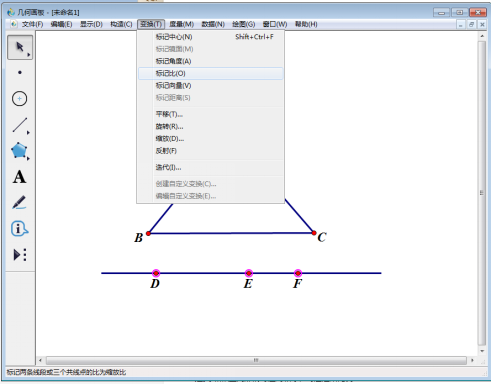This screenshot has height=385, width=492.
Task: Click the scroll down arrow
Action: click(x=482, y=351)
